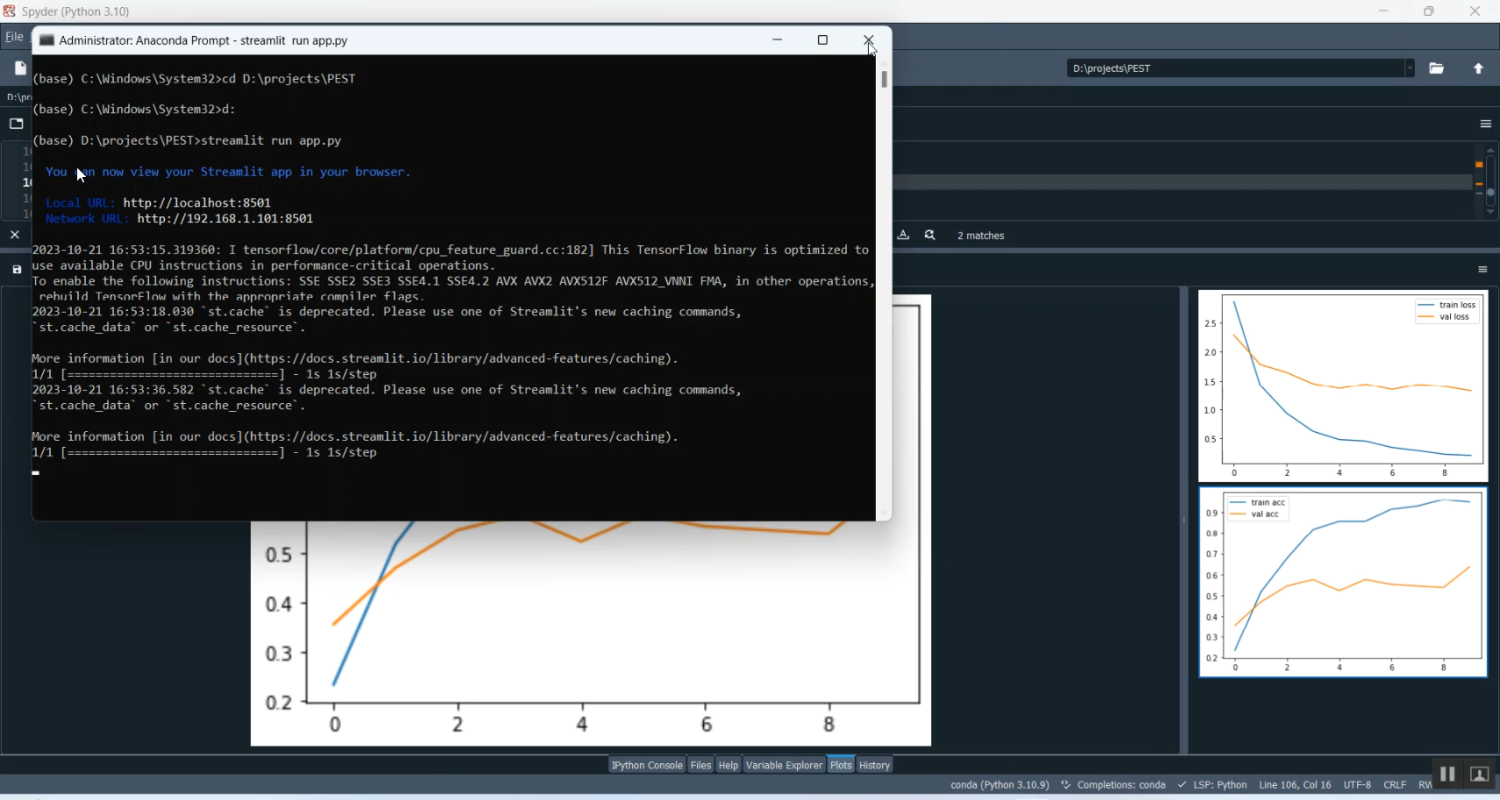Click the CRLF line endings indicator

[x=1394, y=785]
